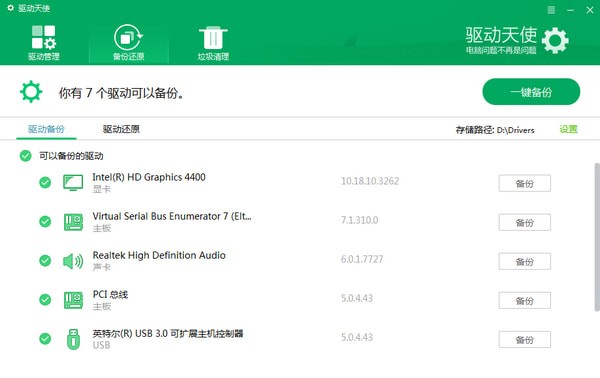Click the 你有 7 个驱动可以备份 message
The width and height of the screenshot is (600, 378).
click(x=121, y=93)
